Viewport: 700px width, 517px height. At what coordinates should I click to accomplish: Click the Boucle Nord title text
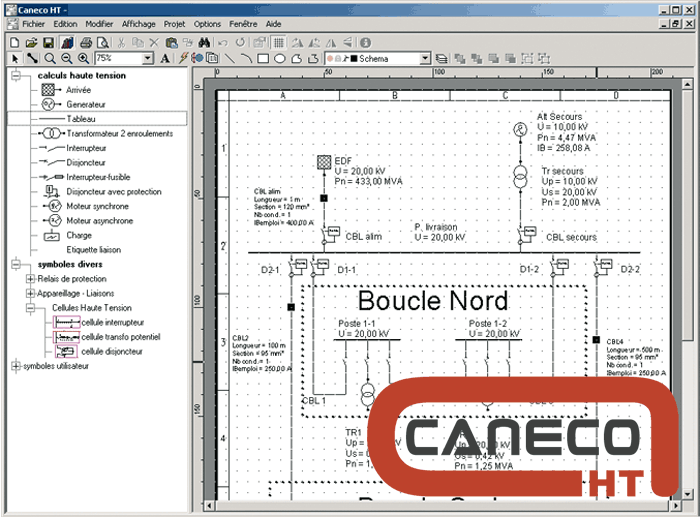coord(433,300)
